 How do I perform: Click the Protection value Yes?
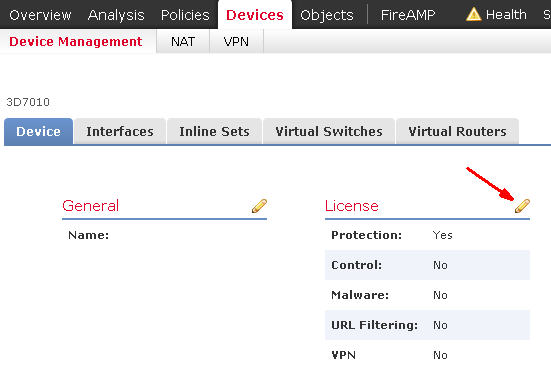coord(443,235)
